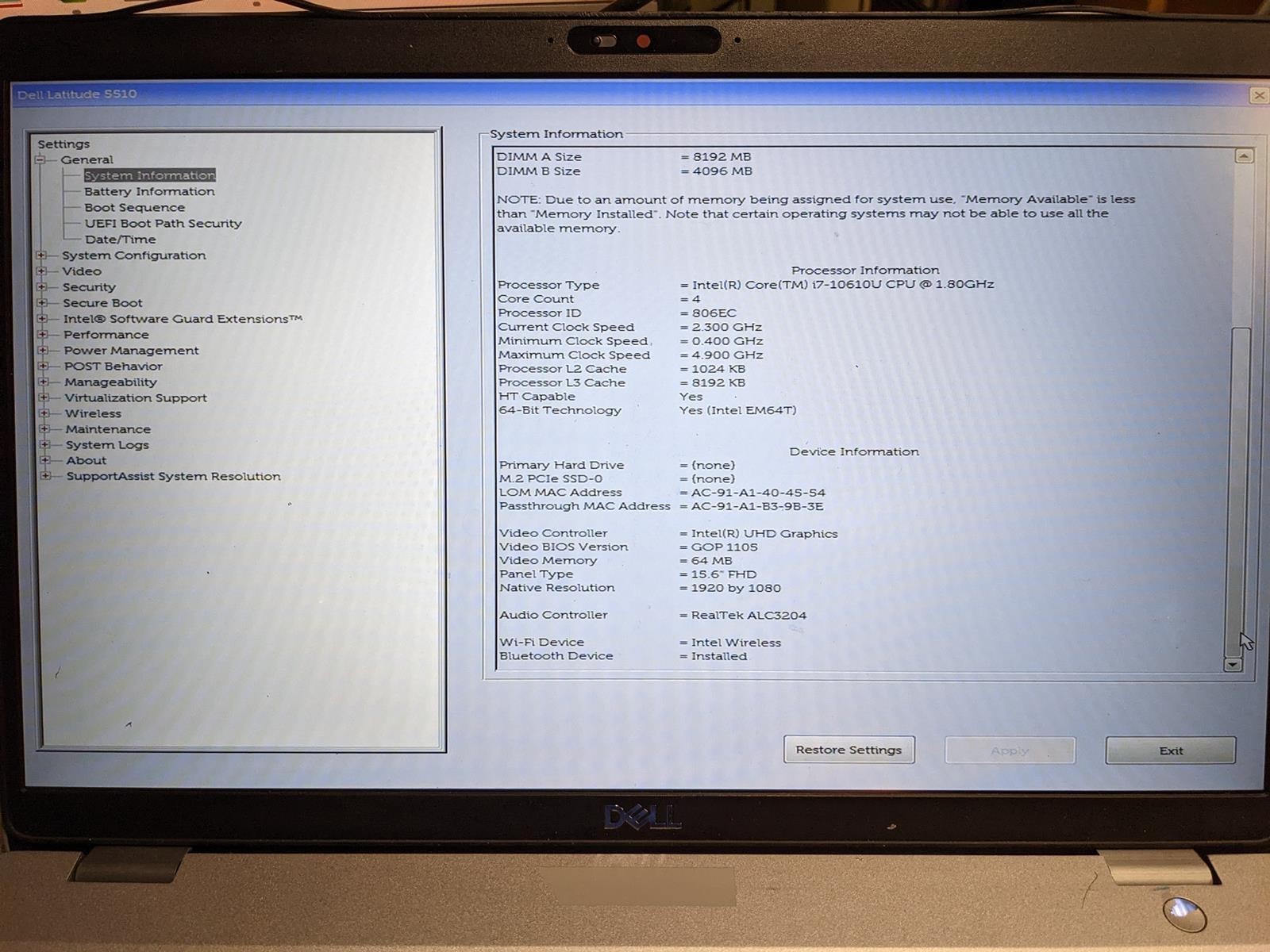
Task: Click the DIMM B Size value
Action: [x=722, y=171]
